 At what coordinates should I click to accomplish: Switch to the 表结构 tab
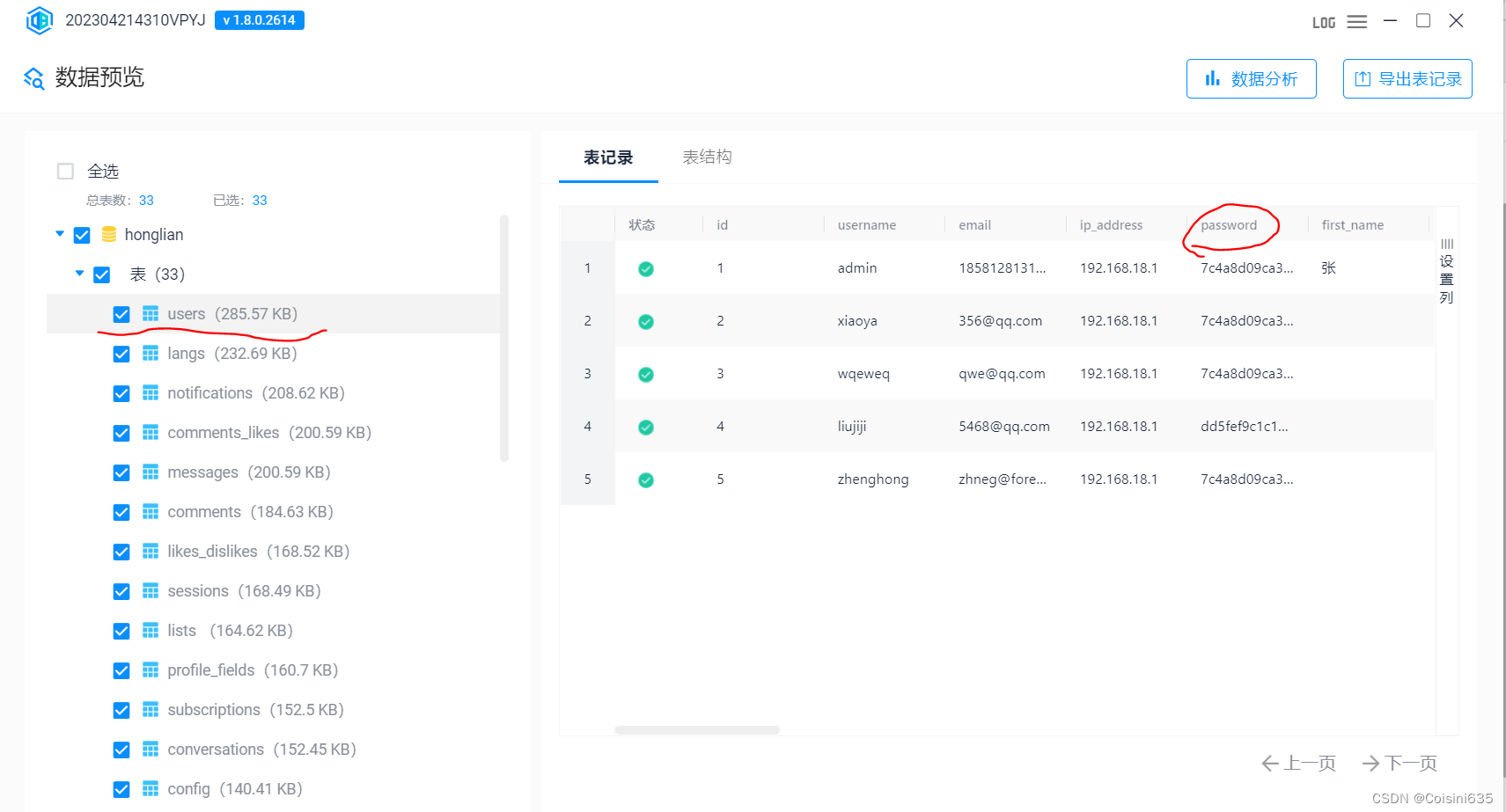click(708, 157)
